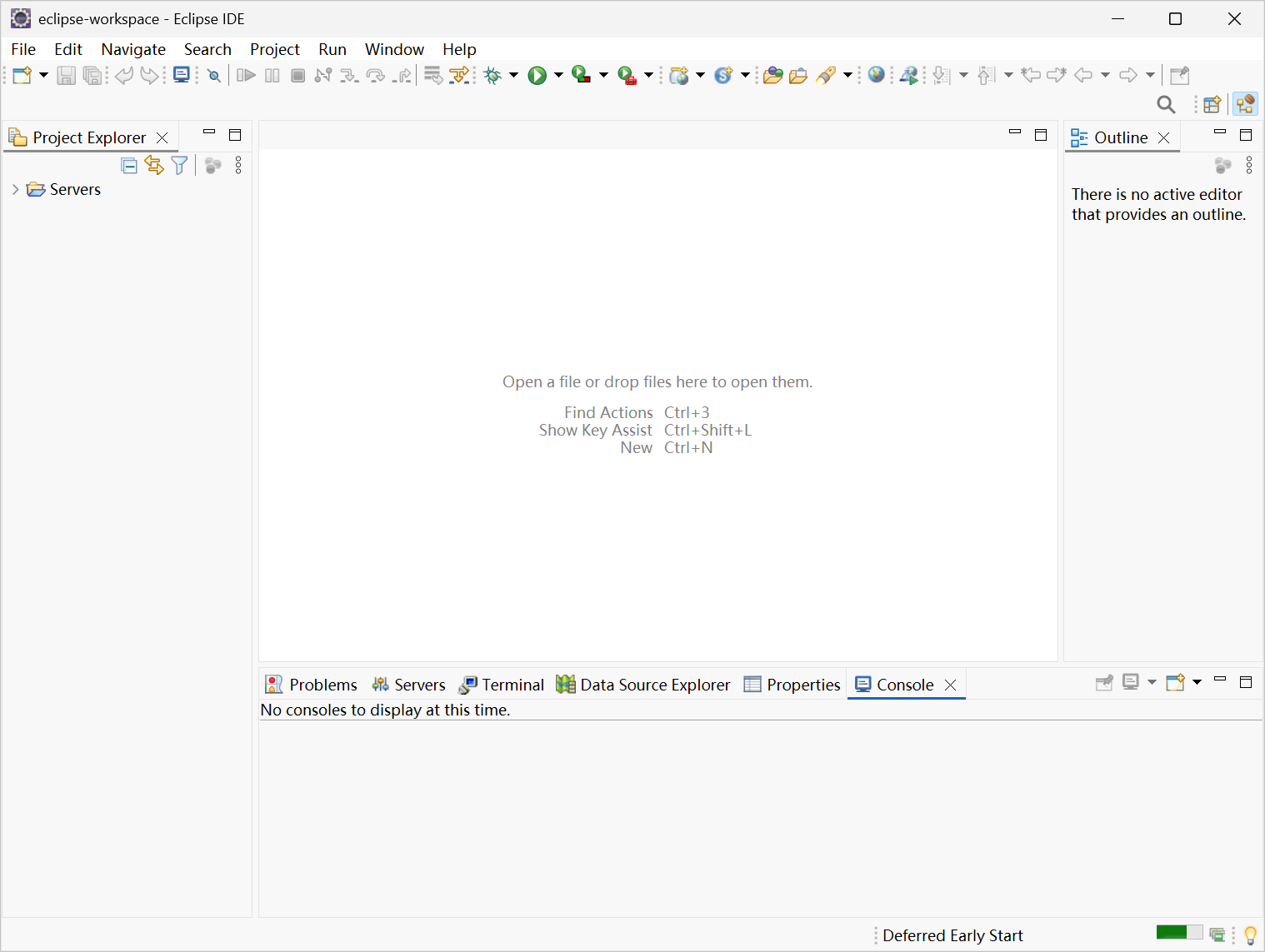Open the Navigate menu

(133, 49)
